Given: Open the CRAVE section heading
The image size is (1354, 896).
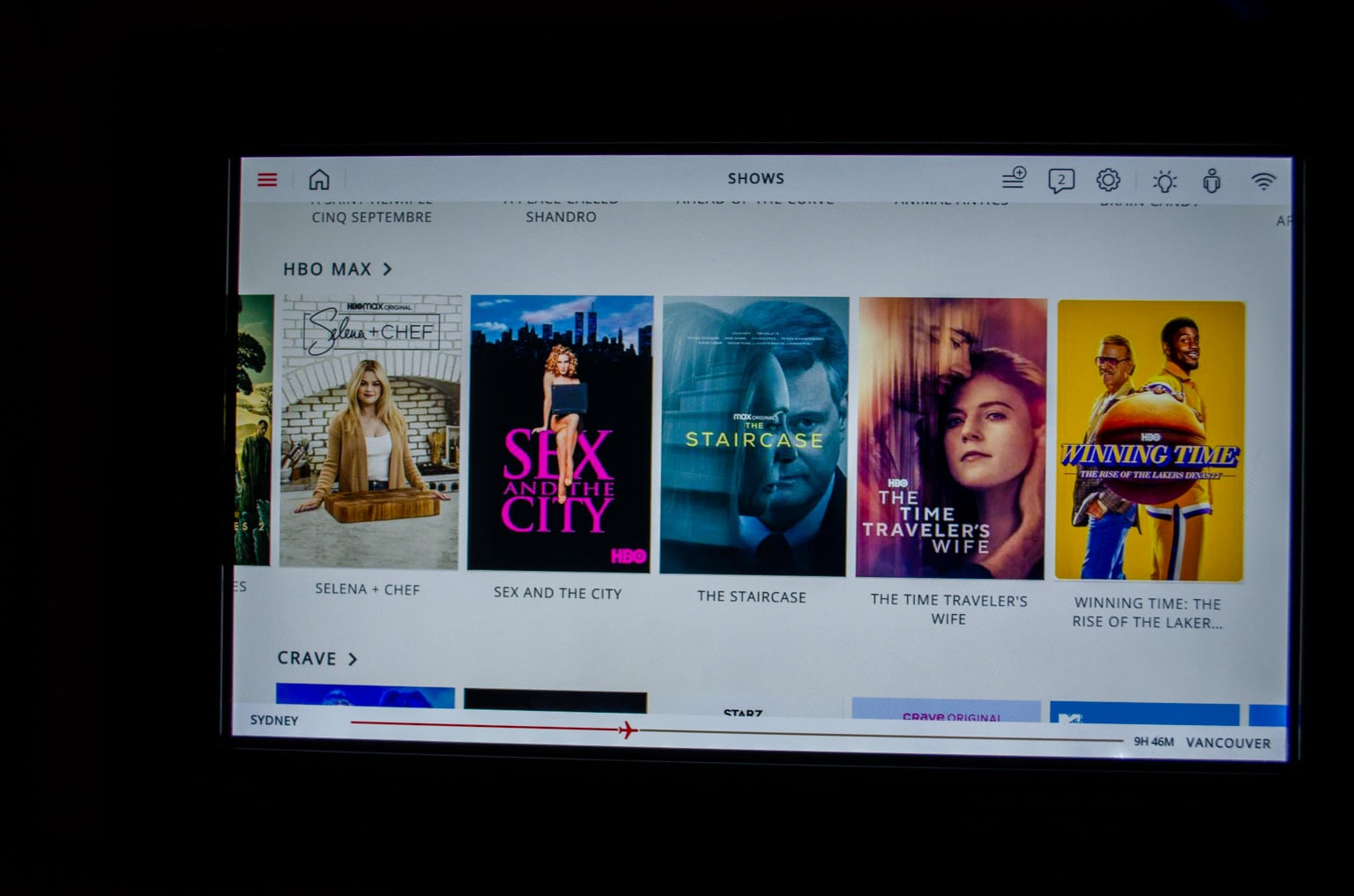Looking at the screenshot, I should (307, 658).
